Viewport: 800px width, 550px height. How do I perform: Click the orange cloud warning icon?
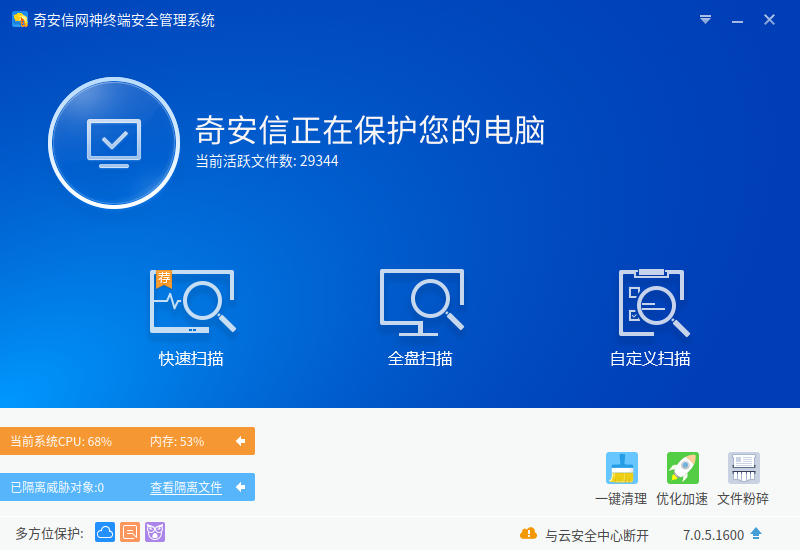tap(528, 534)
